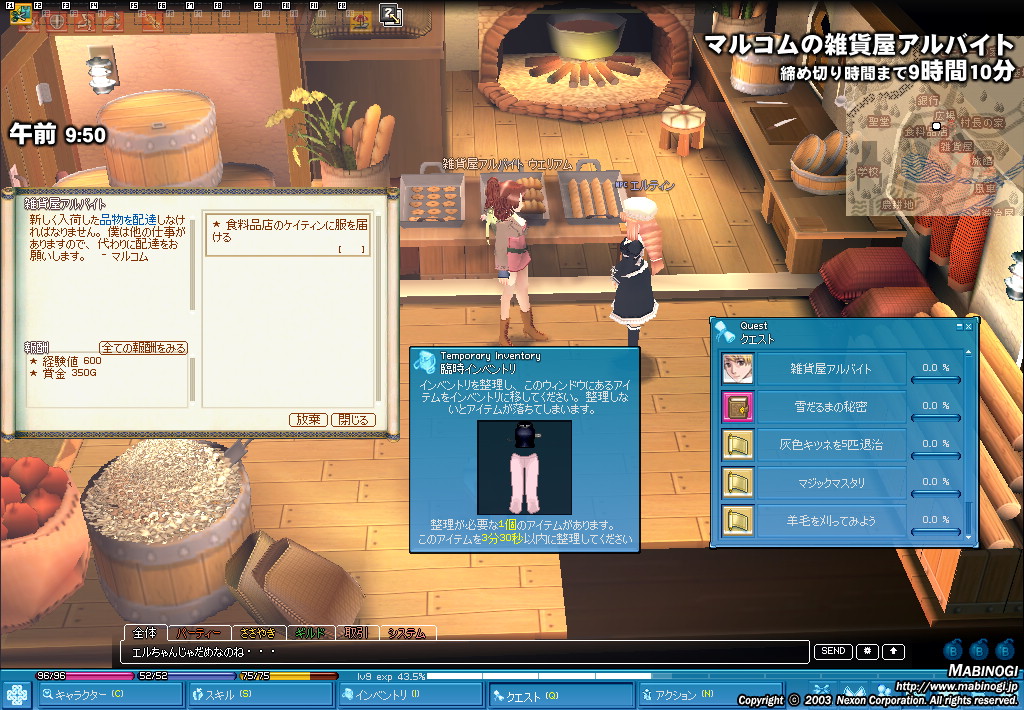Open the 羊毛を刈ってみよう quest entry
This screenshot has height=710, width=1024.
831,521
